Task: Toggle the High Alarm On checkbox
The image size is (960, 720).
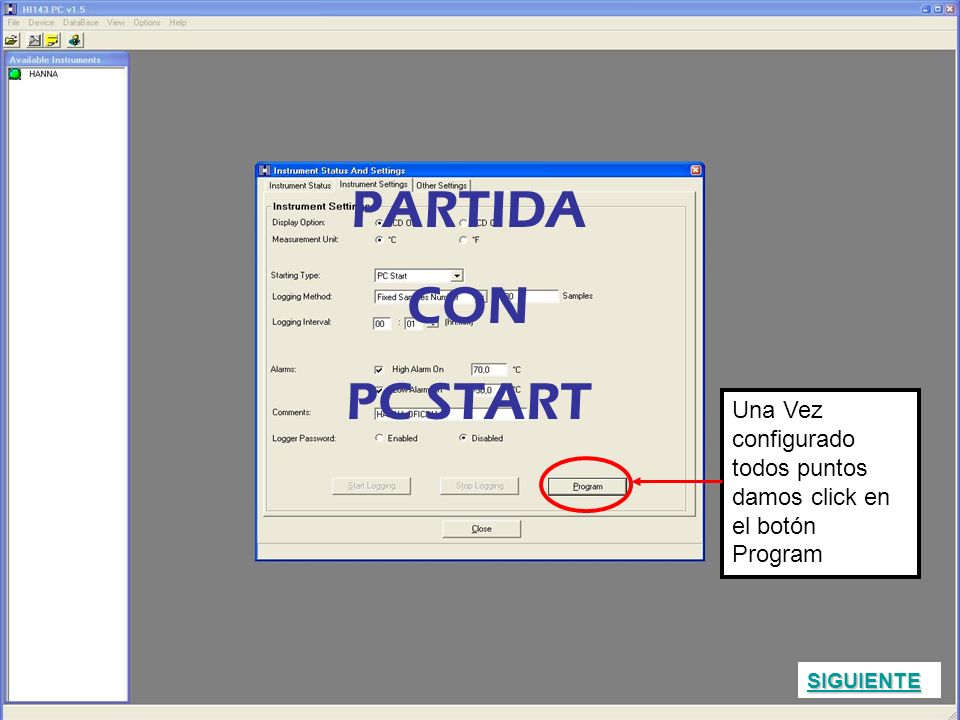Action: click(x=378, y=370)
